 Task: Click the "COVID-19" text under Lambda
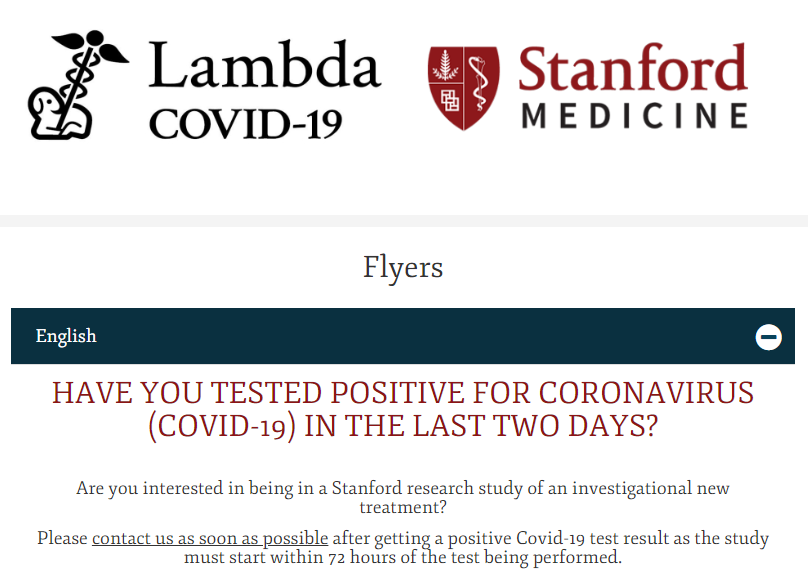245,122
